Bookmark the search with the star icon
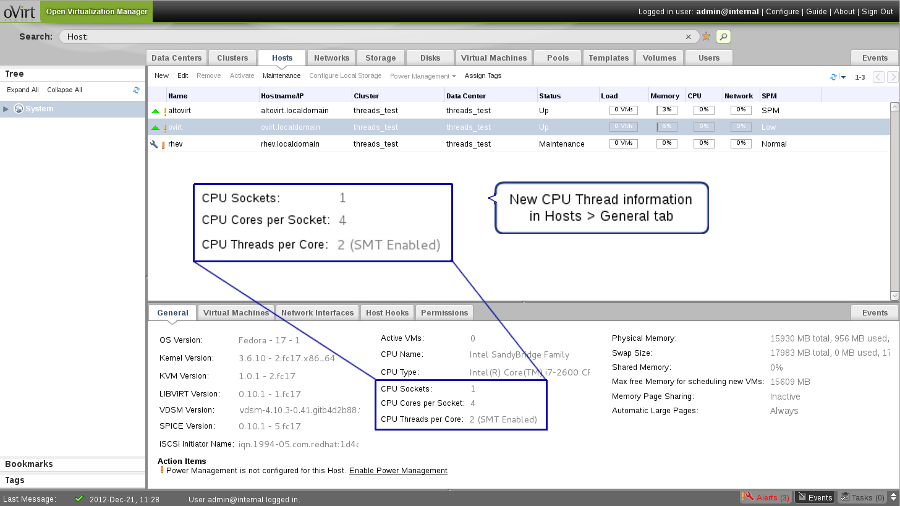900x506 pixels. pos(706,36)
